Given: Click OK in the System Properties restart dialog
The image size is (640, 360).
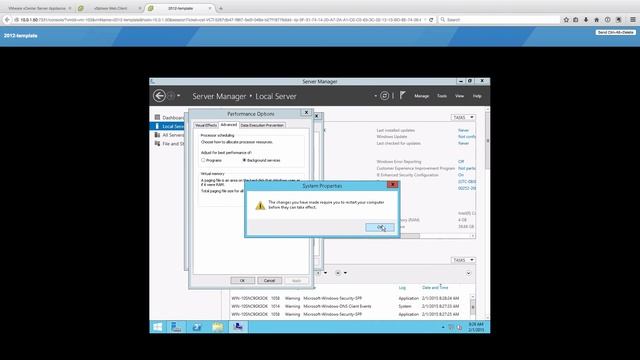Looking at the screenshot, I should point(380,227).
